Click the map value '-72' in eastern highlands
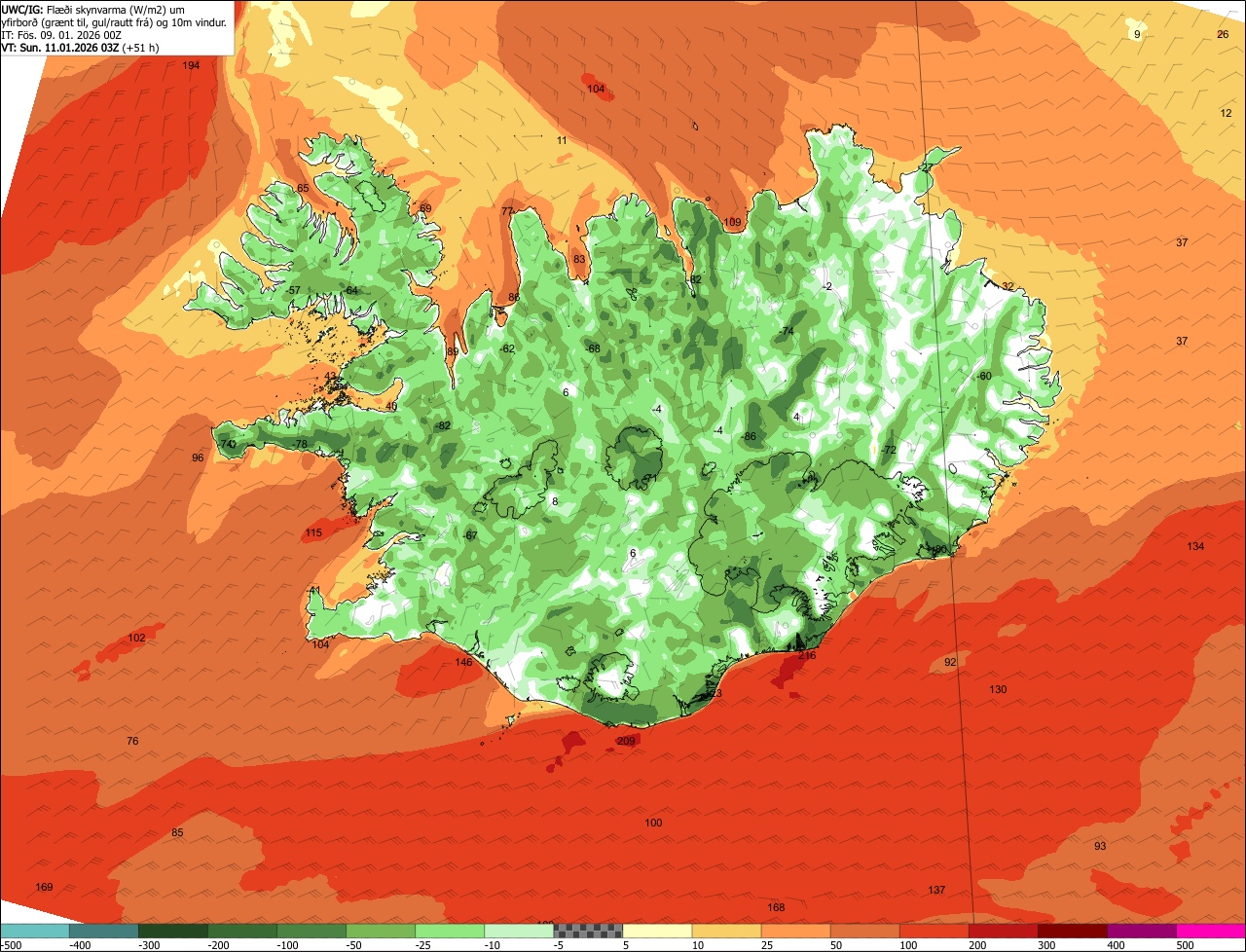1246x952 pixels. click(887, 450)
